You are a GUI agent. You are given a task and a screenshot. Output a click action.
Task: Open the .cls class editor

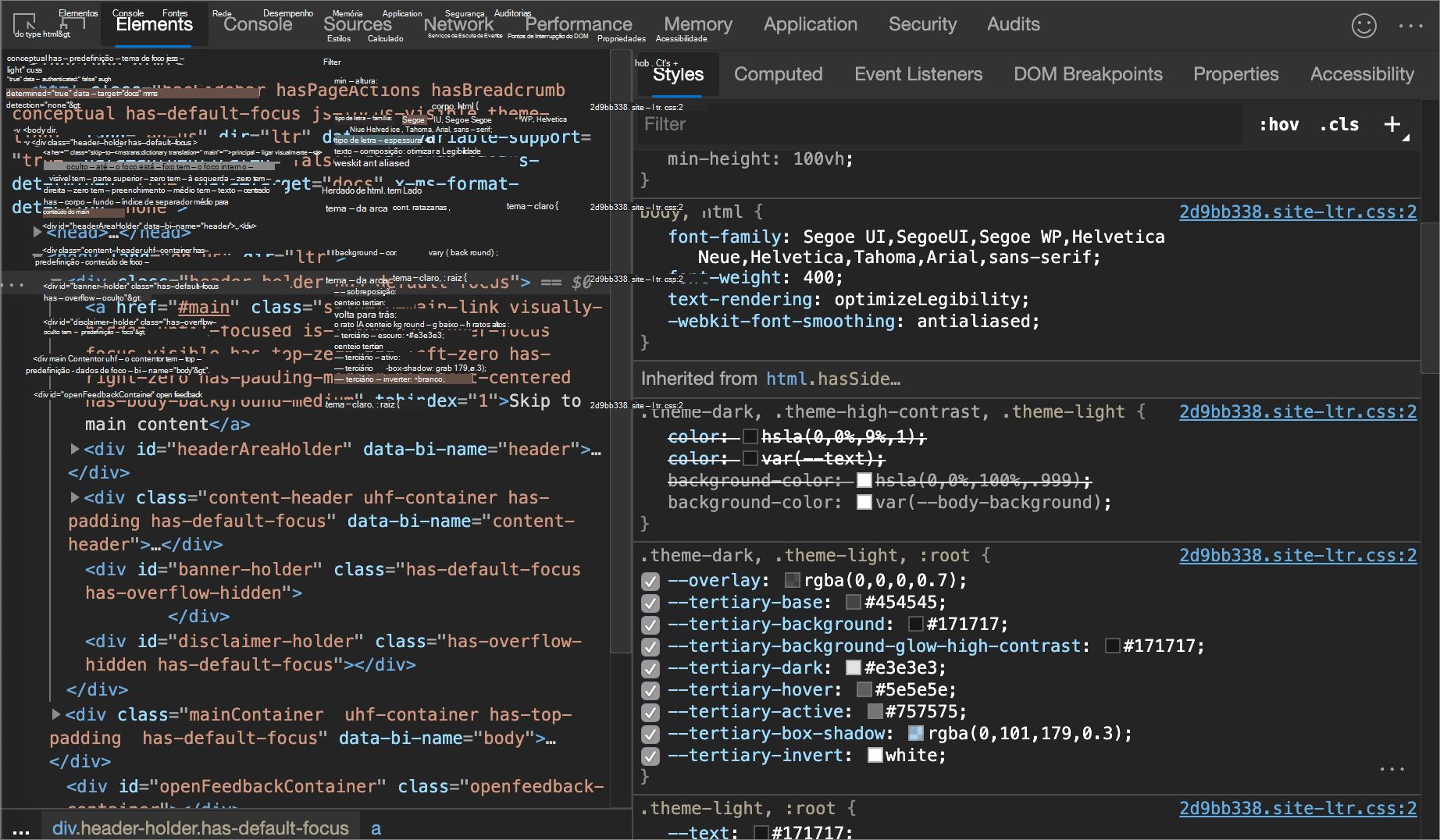point(1339,124)
